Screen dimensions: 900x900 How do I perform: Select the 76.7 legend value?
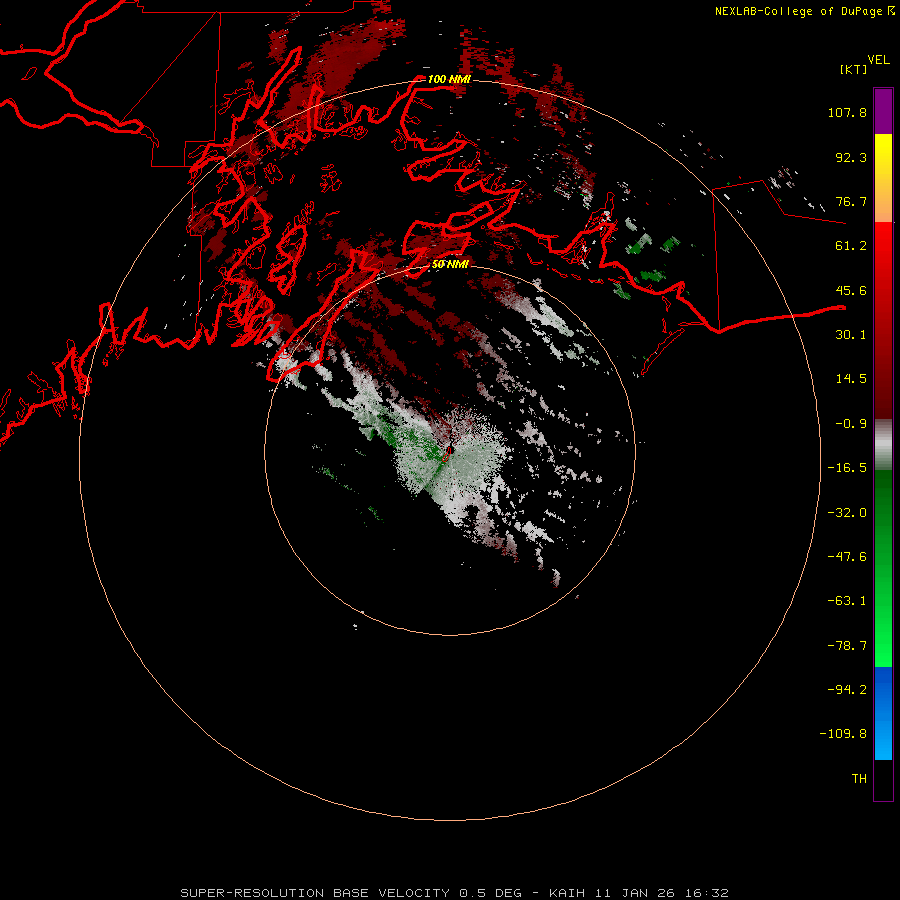[851, 201]
